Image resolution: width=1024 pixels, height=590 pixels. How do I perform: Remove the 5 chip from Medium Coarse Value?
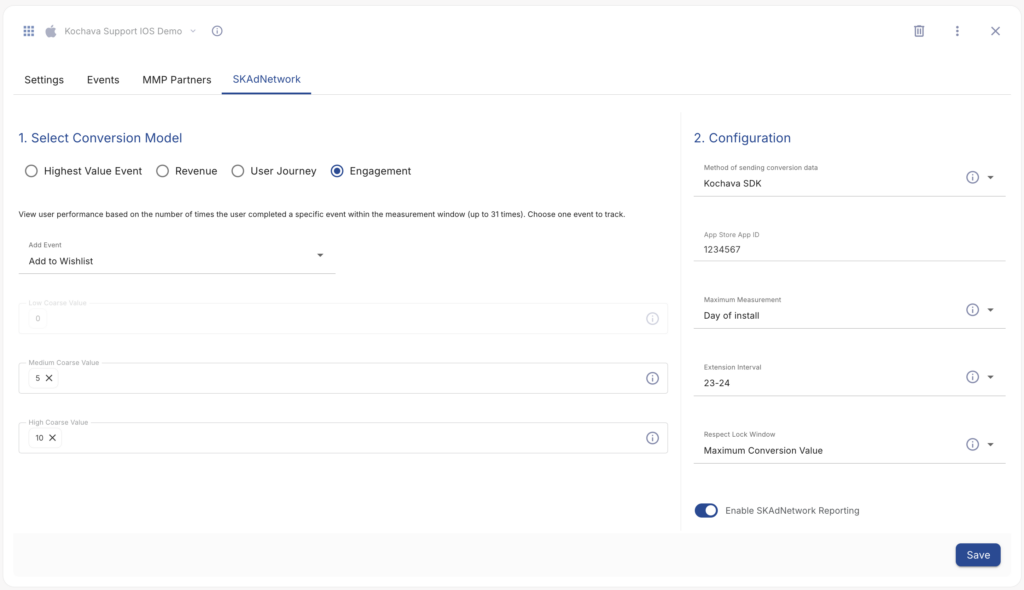click(x=49, y=378)
